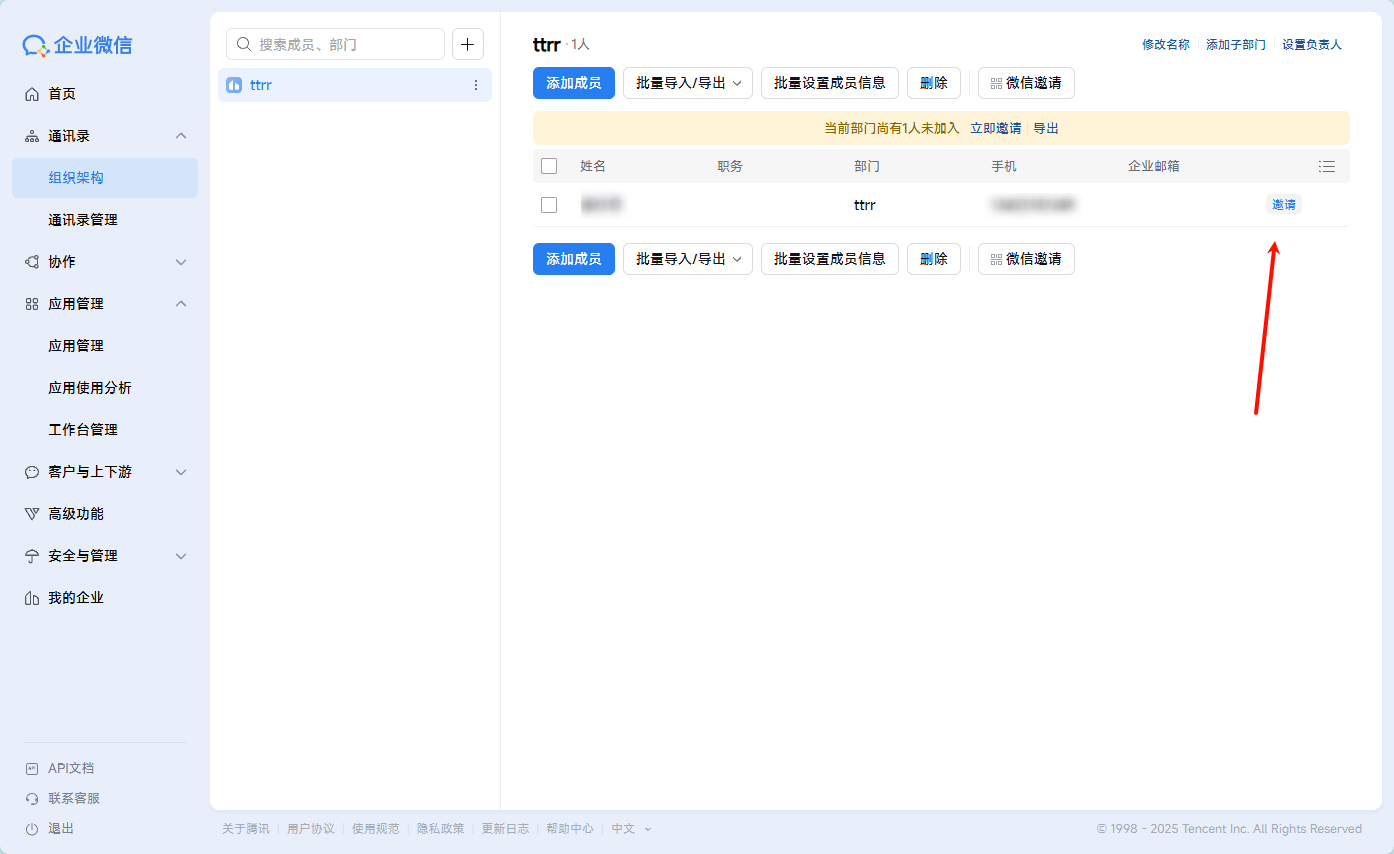
Task: Check the checkbox for the ttrr member row
Action: click(549, 205)
